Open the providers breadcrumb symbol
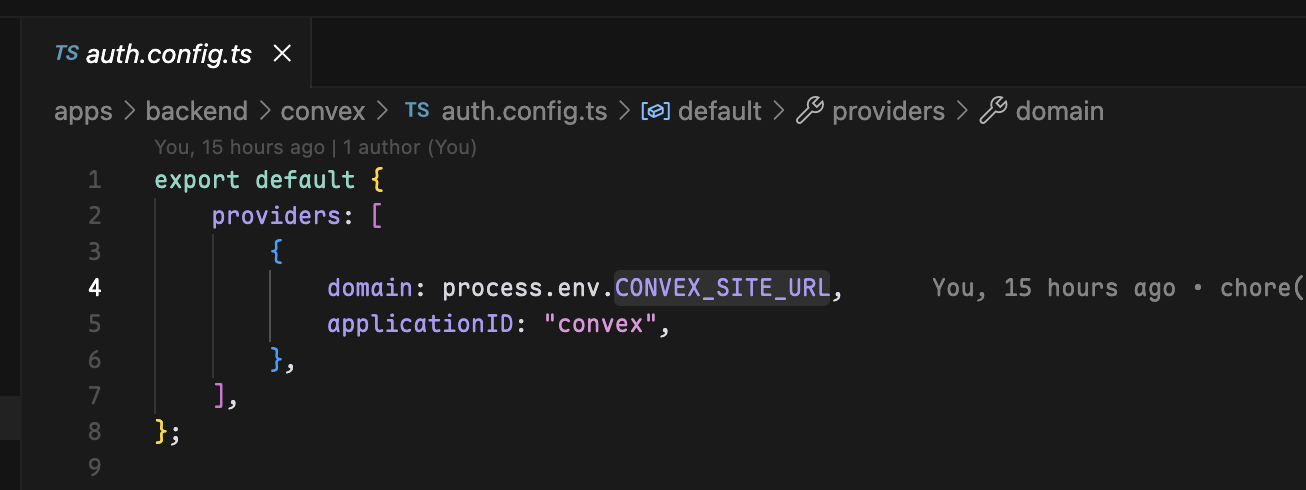 point(888,111)
